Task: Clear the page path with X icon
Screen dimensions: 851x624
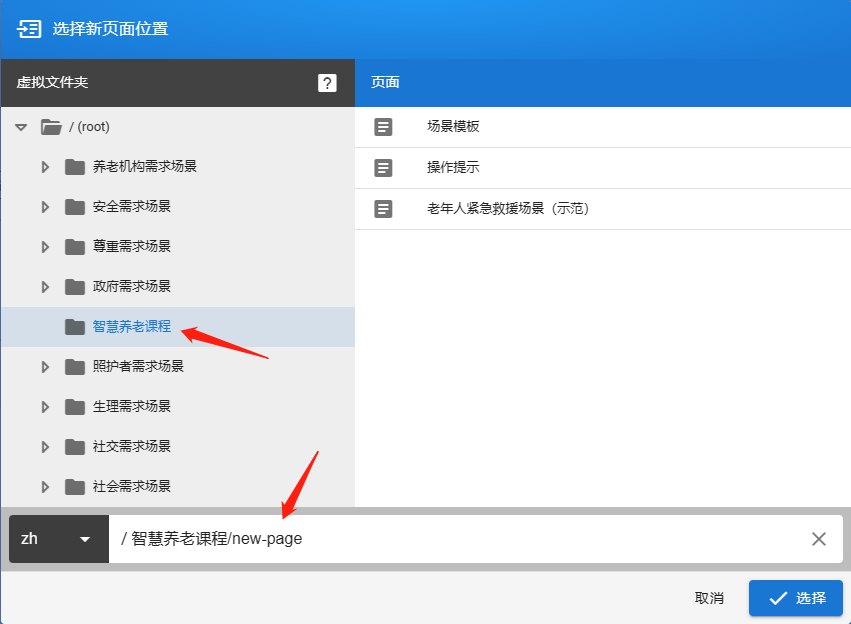Action: [819, 539]
